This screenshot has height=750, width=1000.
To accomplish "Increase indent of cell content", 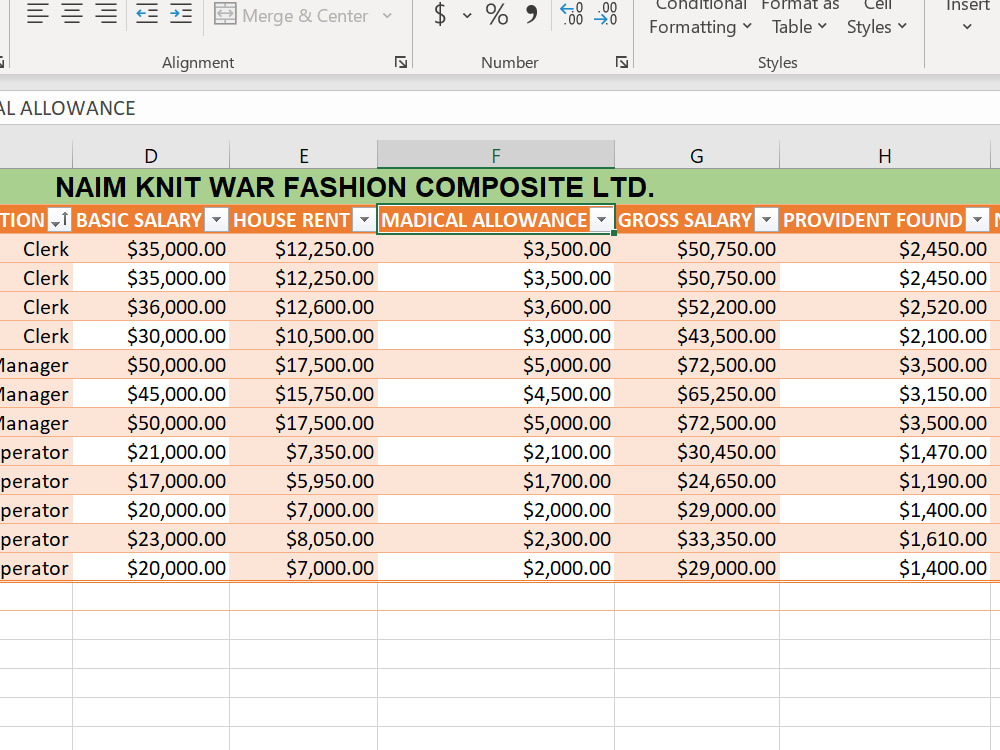I will [180, 14].
